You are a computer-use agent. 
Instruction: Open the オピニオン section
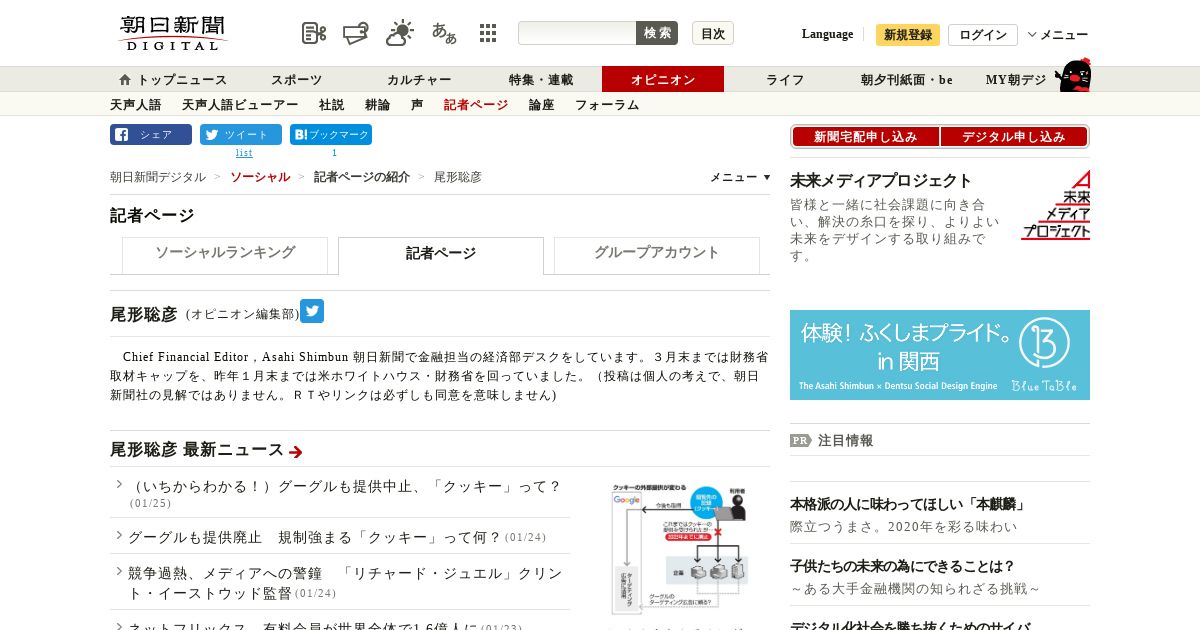(663, 79)
